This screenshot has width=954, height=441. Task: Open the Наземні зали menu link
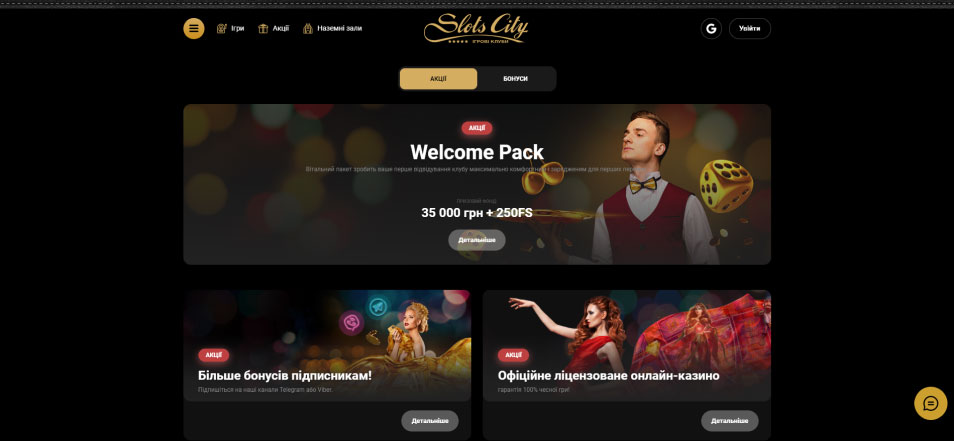click(339, 29)
